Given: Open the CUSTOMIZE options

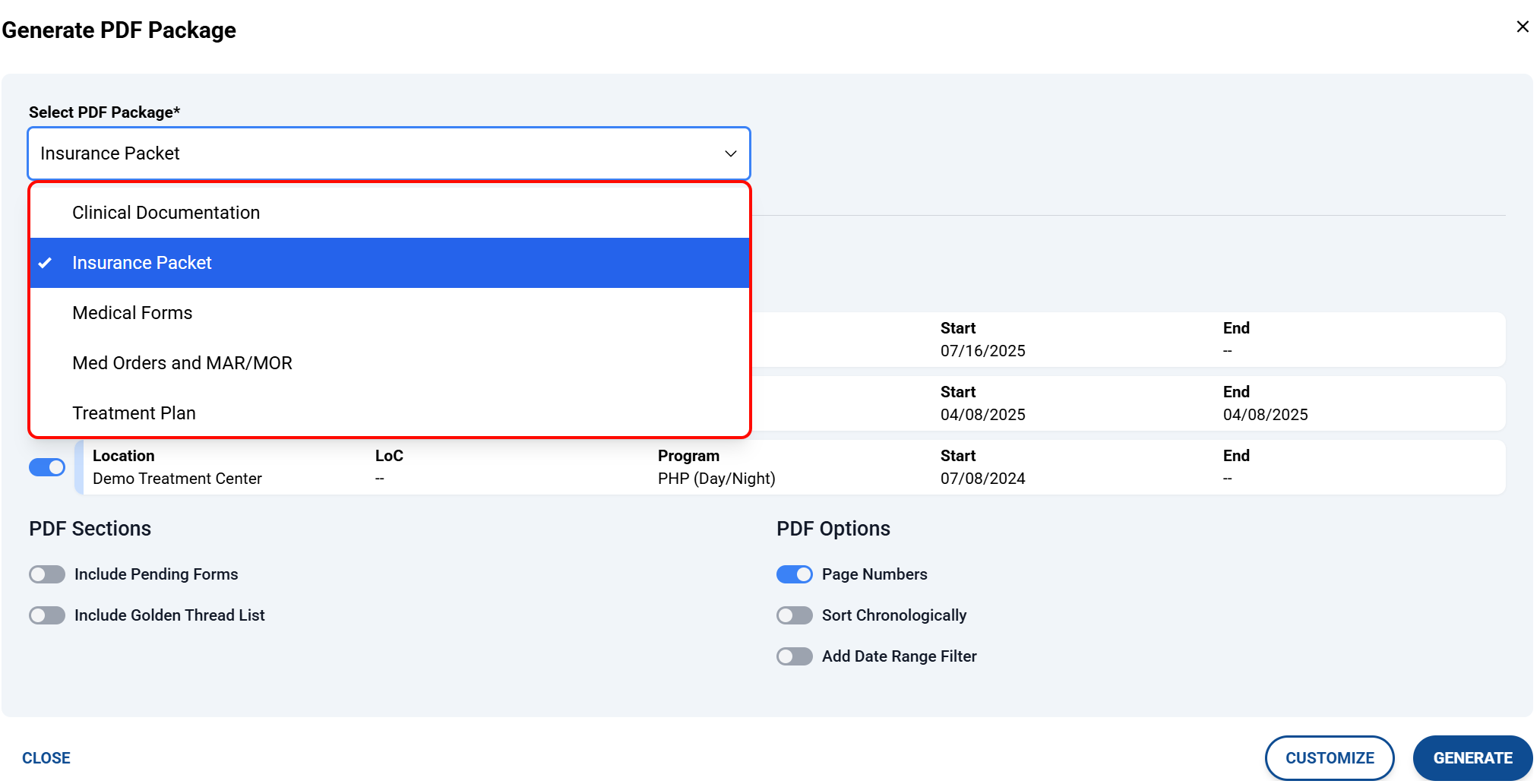Looking at the screenshot, I should (x=1329, y=757).
